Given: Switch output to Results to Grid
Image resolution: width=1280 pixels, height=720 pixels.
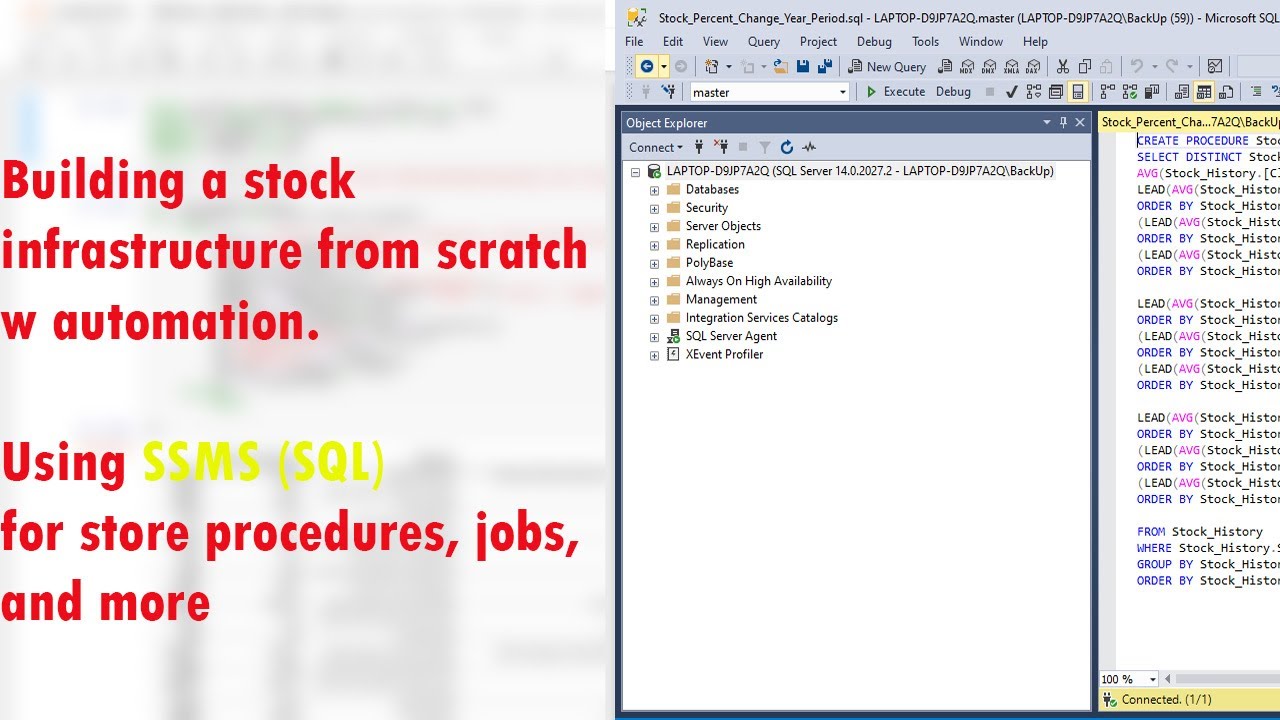Looking at the screenshot, I should coord(1204,92).
